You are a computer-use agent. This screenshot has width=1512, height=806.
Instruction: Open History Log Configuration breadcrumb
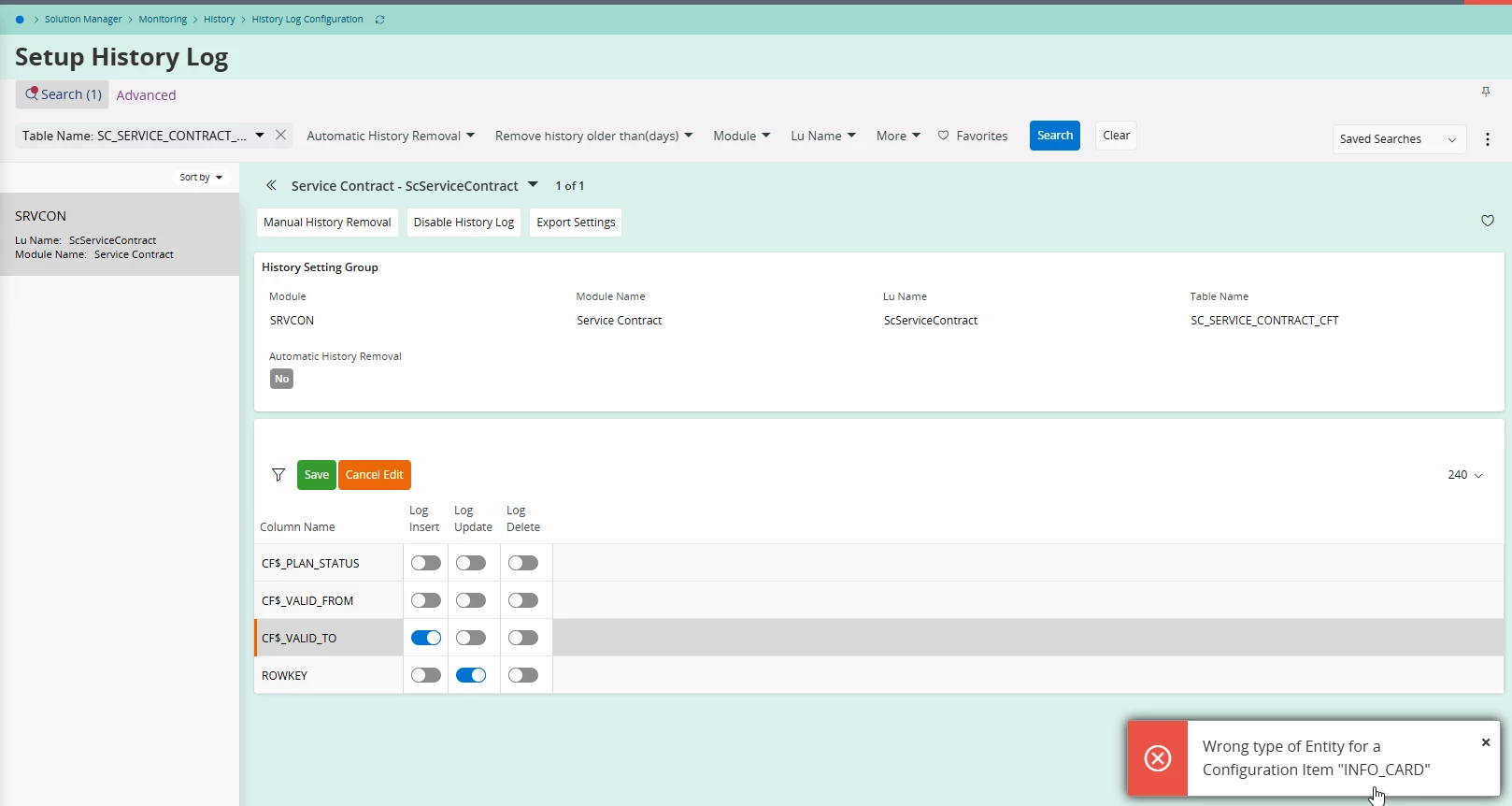[x=307, y=20]
